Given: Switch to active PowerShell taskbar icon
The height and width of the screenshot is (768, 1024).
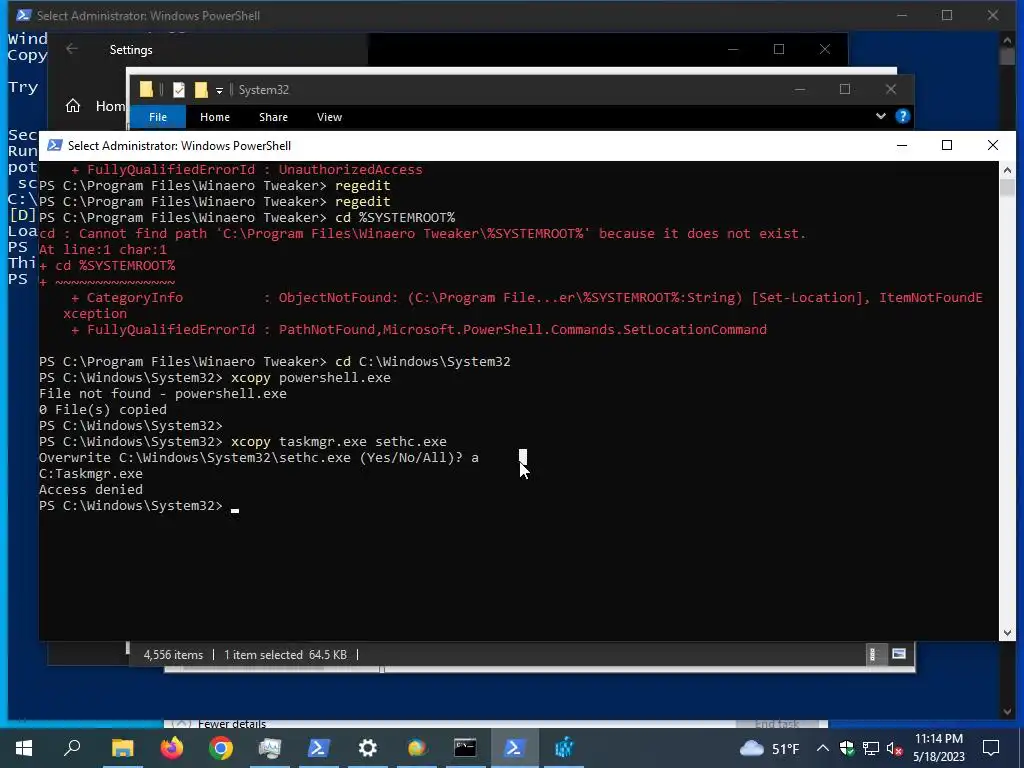Looking at the screenshot, I should click(514, 748).
